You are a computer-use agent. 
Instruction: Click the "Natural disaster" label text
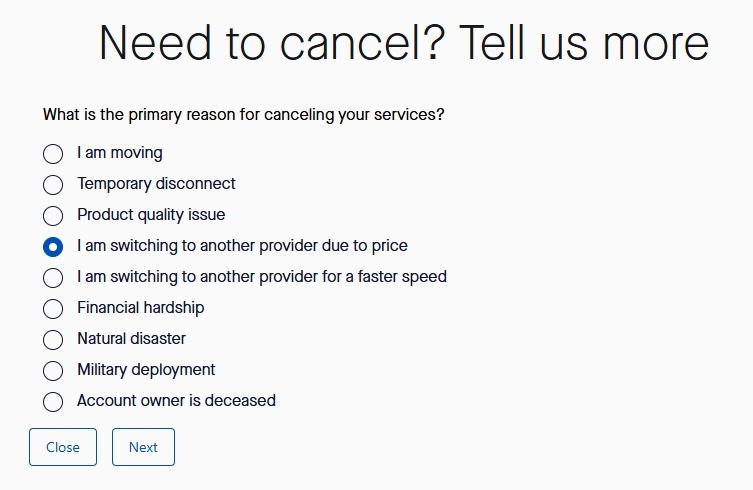pos(131,339)
